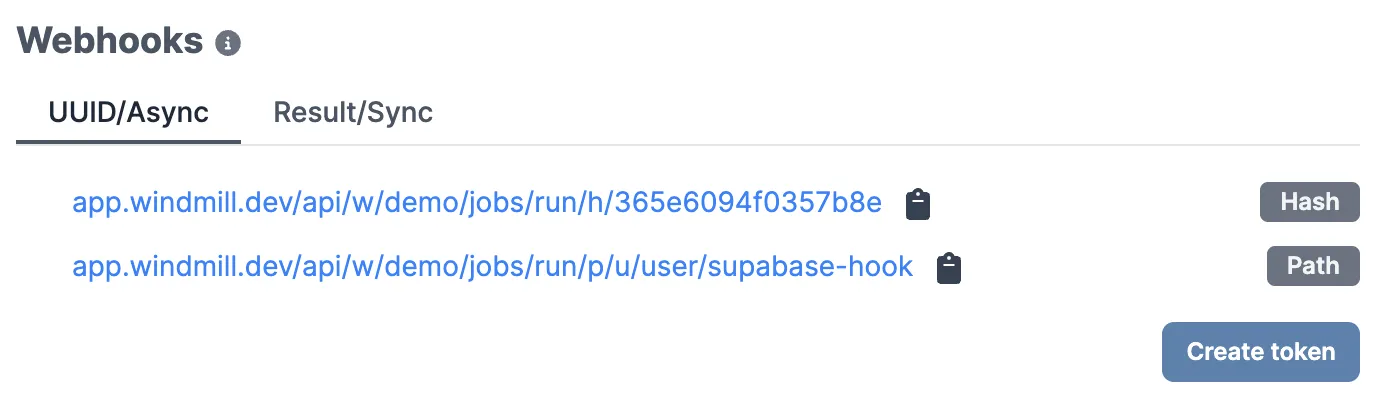Generate a webhook token with Create token
1394x404 pixels.
coord(1260,352)
